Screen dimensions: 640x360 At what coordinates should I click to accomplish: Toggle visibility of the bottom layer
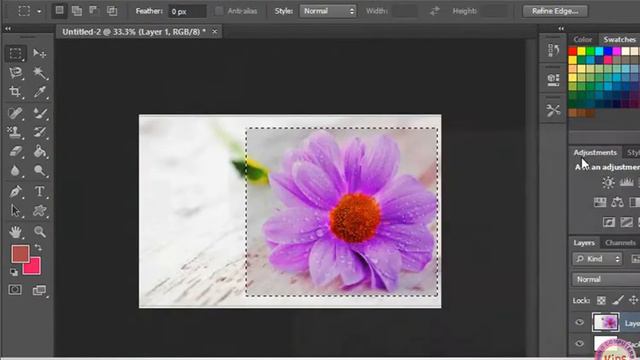pos(580,344)
